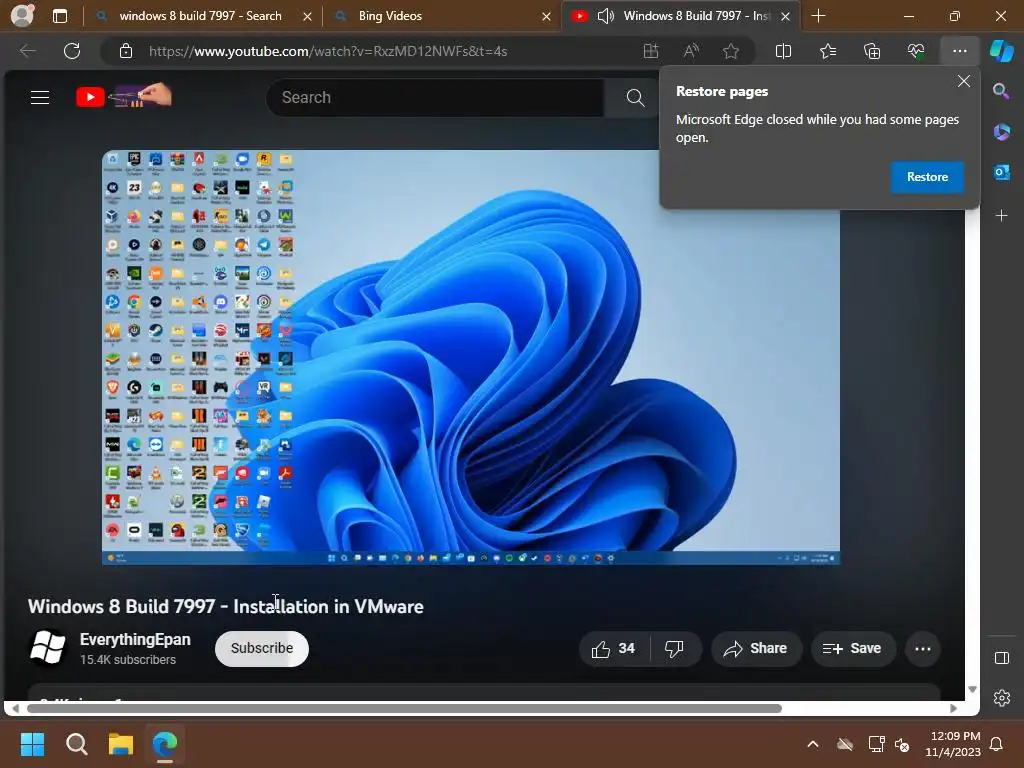Open the Favorites list icon

827,51
